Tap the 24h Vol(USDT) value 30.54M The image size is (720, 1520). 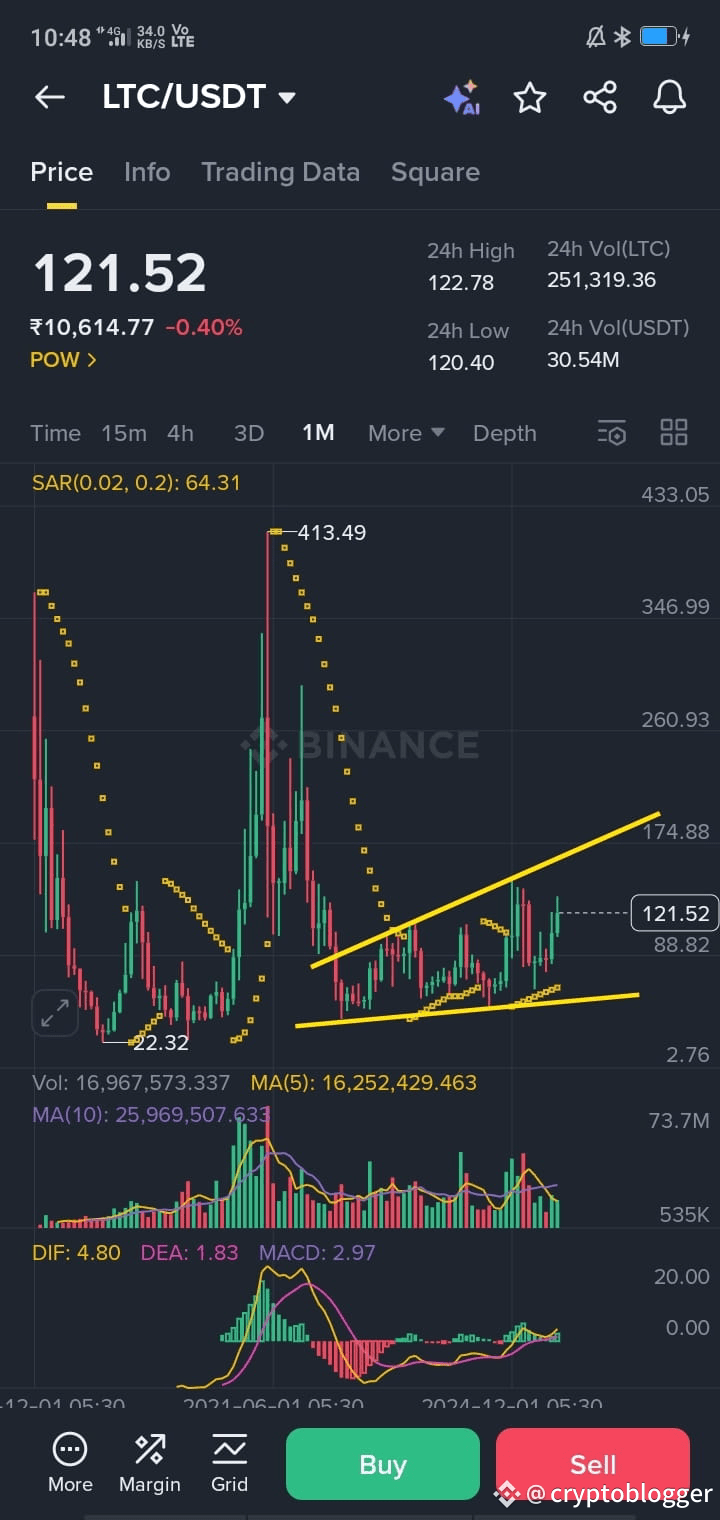click(x=582, y=360)
